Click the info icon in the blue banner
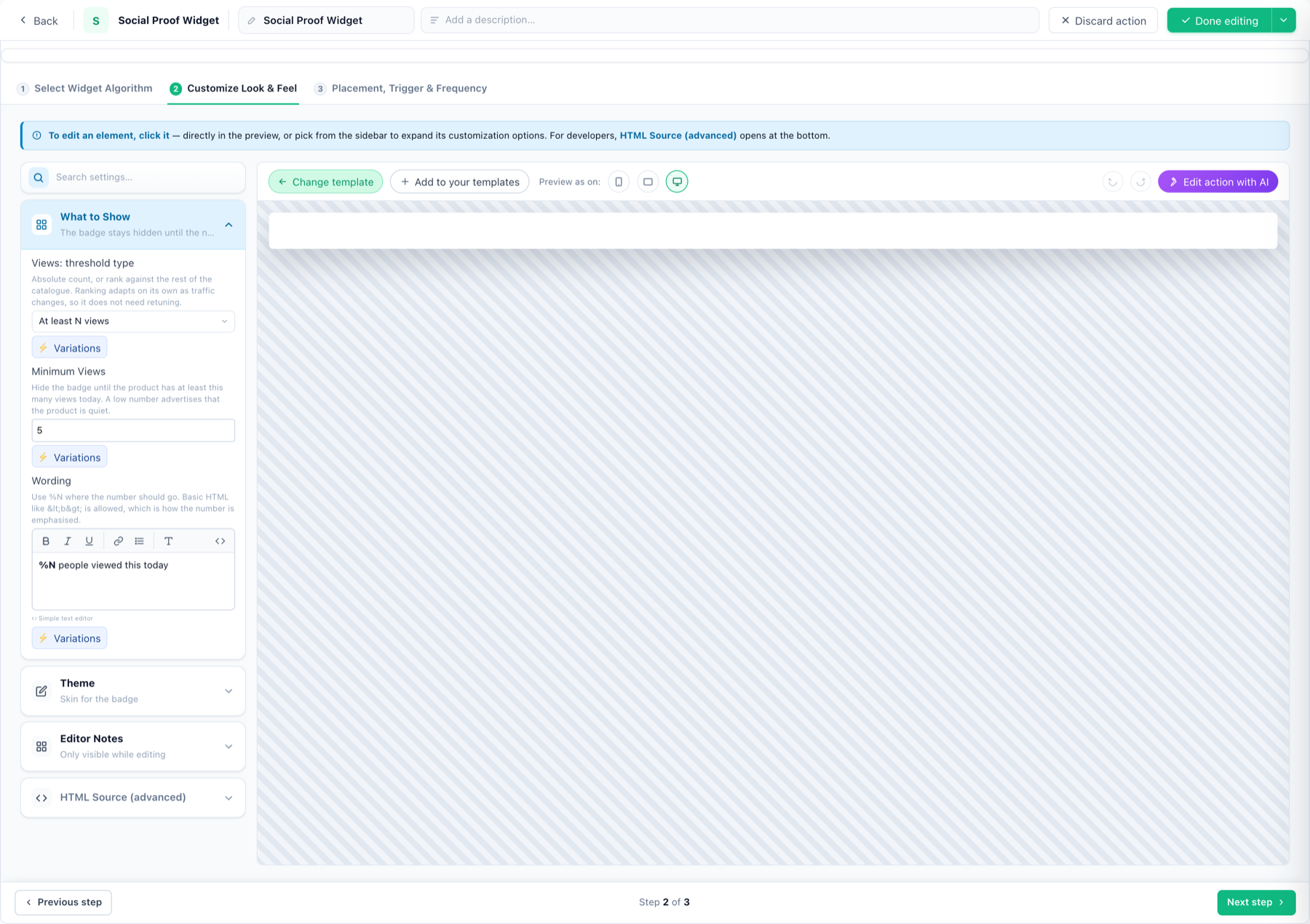 point(36,135)
